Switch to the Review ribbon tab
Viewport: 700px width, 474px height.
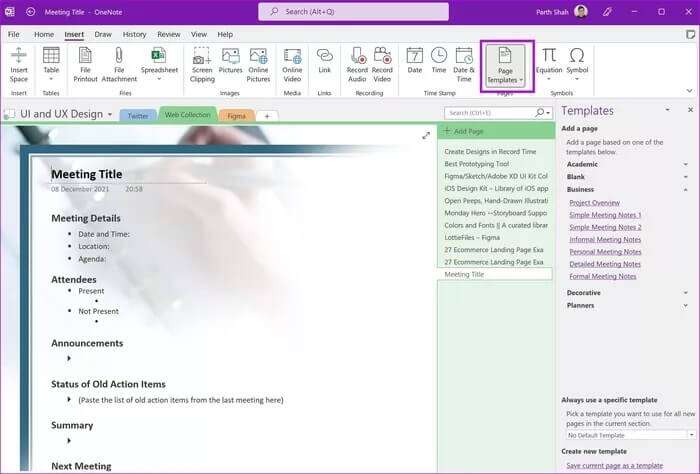pyautogui.click(x=169, y=34)
